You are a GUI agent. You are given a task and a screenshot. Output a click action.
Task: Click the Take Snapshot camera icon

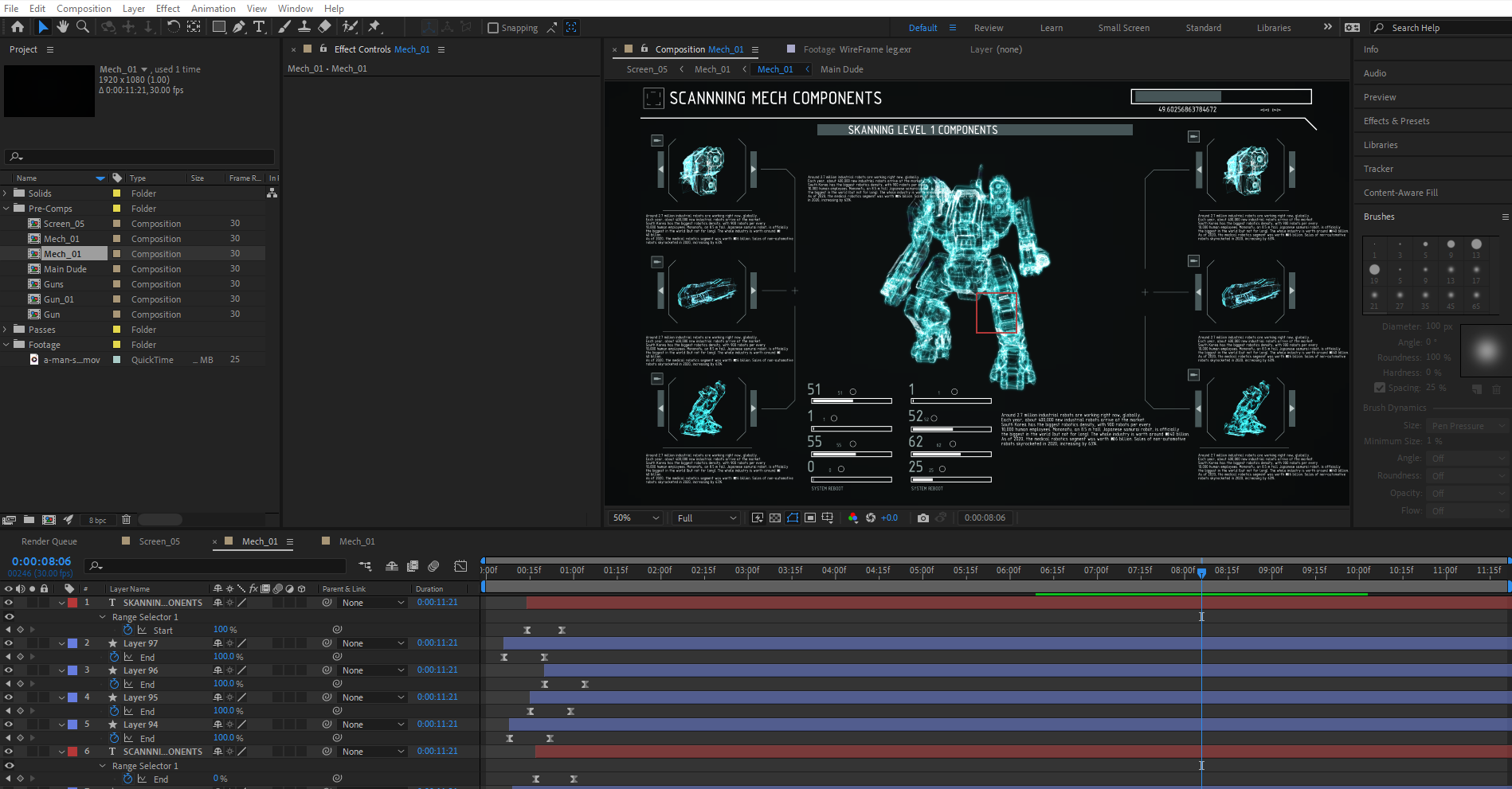coord(922,518)
